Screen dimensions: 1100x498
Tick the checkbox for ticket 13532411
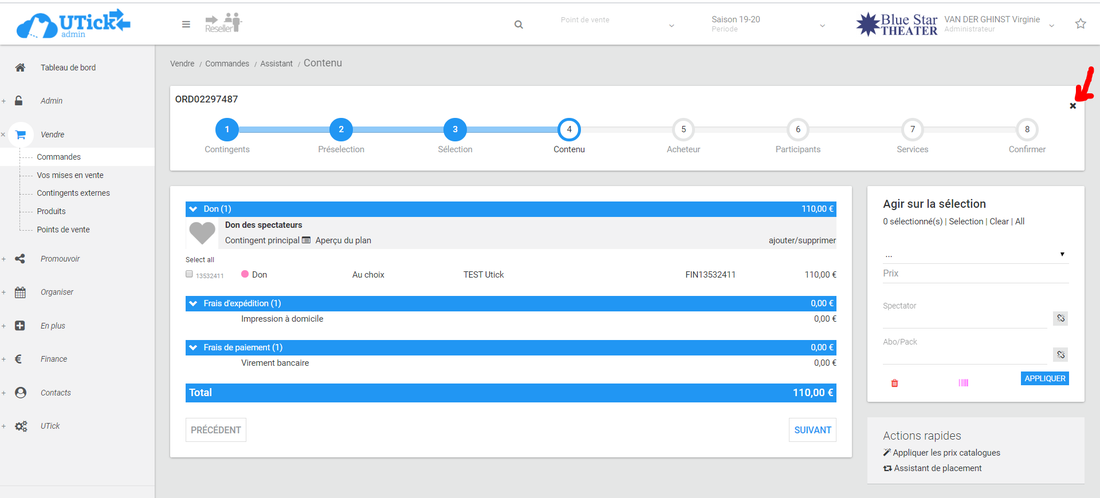coord(190,274)
